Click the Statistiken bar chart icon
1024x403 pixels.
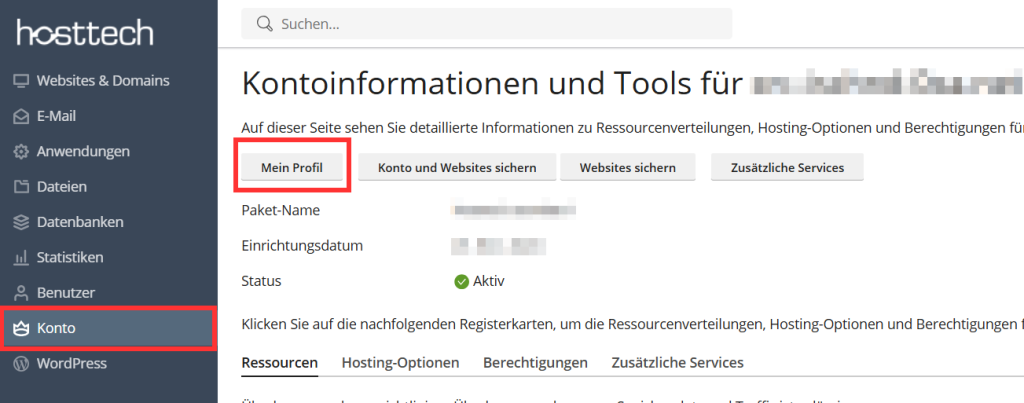pyautogui.click(x=20, y=258)
